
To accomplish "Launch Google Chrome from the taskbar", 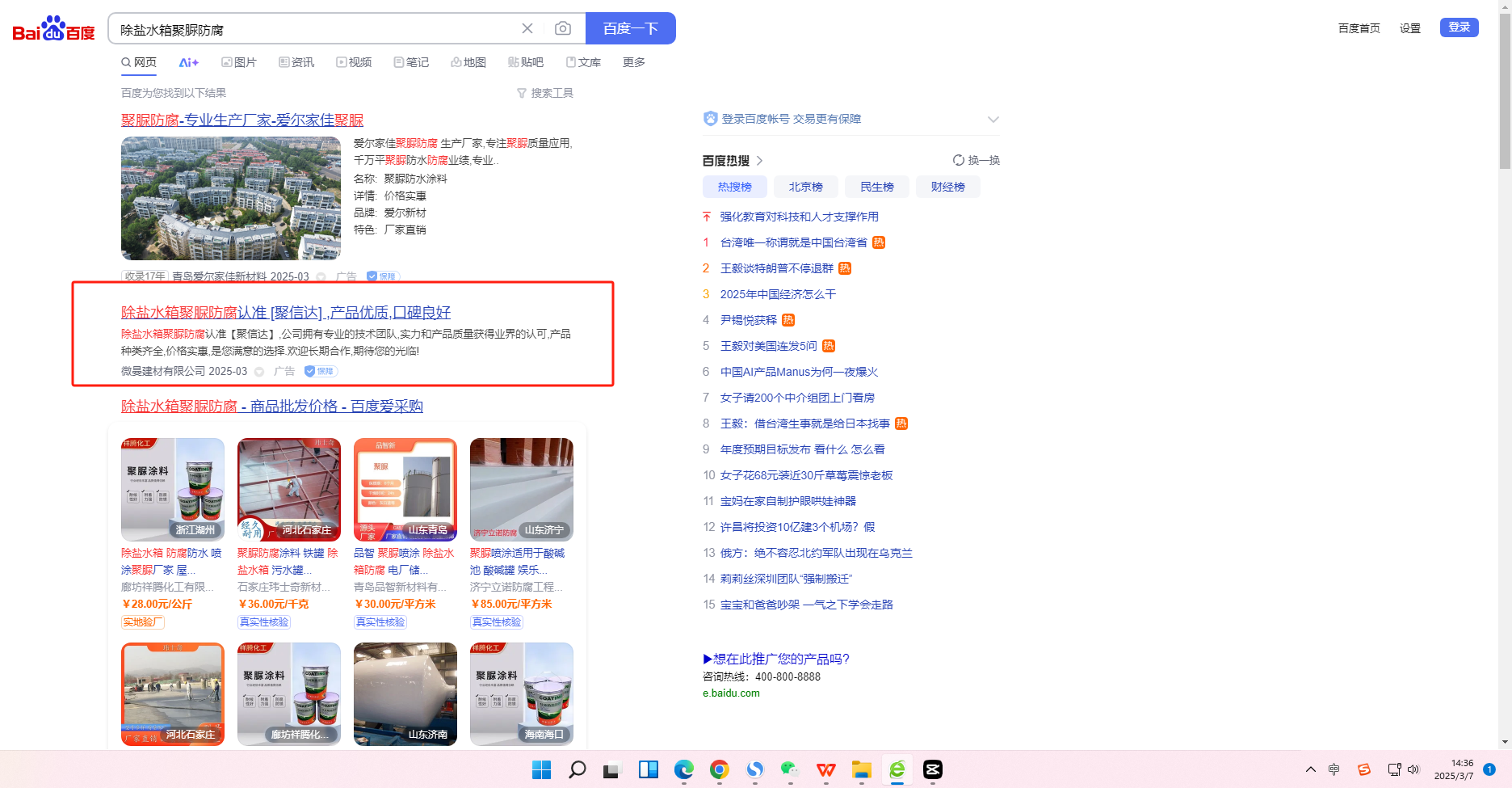I will (720, 769).
